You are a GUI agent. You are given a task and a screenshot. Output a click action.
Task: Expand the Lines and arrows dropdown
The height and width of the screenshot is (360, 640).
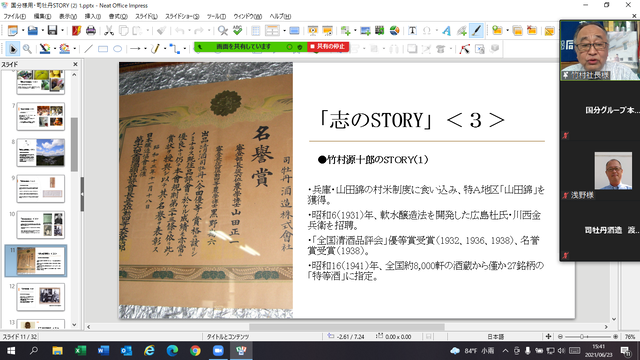(x=145, y=49)
